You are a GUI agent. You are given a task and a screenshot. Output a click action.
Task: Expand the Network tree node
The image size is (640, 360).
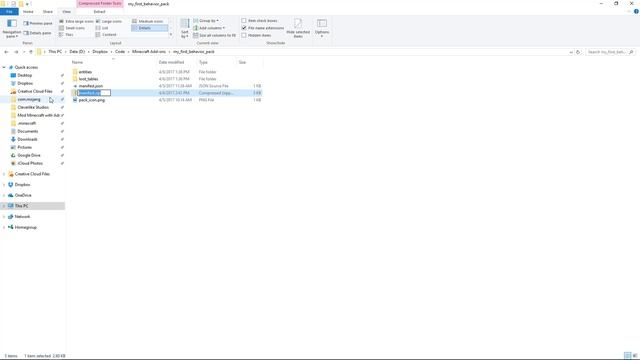click(x=4, y=217)
